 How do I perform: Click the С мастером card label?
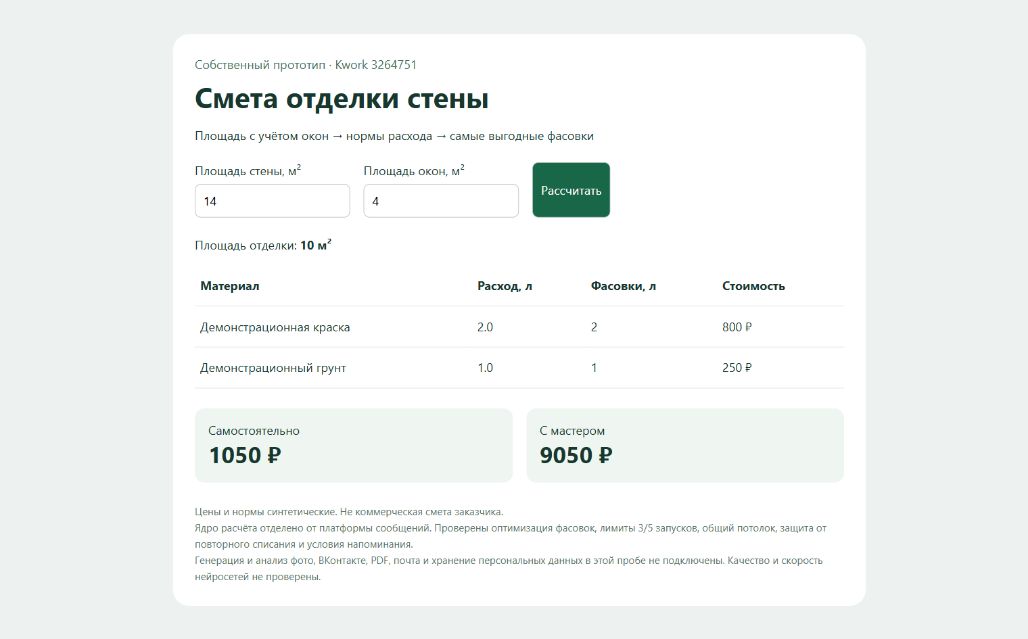(572, 431)
